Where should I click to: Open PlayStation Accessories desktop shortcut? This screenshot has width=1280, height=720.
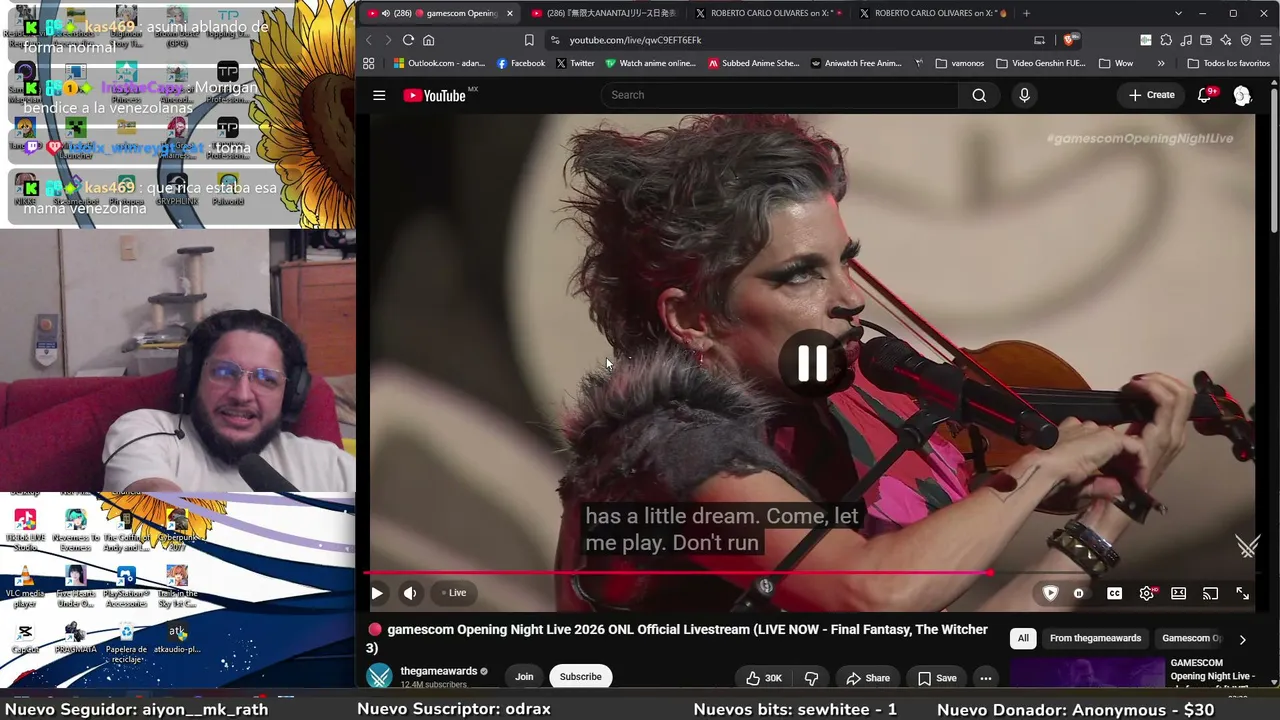[126, 587]
